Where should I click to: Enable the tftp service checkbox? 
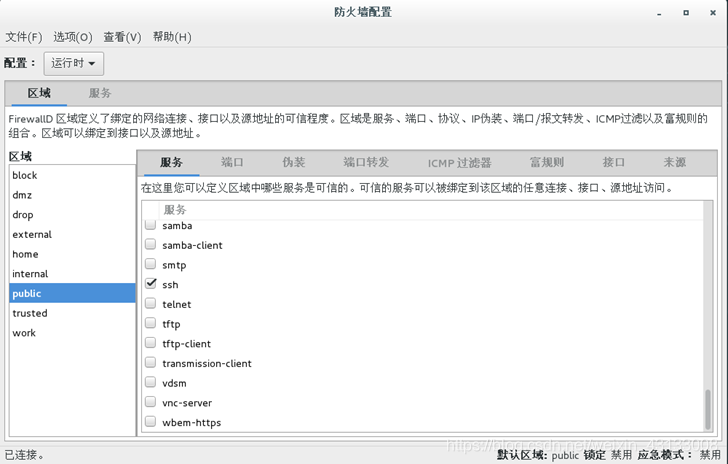click(x=150, y=323)
